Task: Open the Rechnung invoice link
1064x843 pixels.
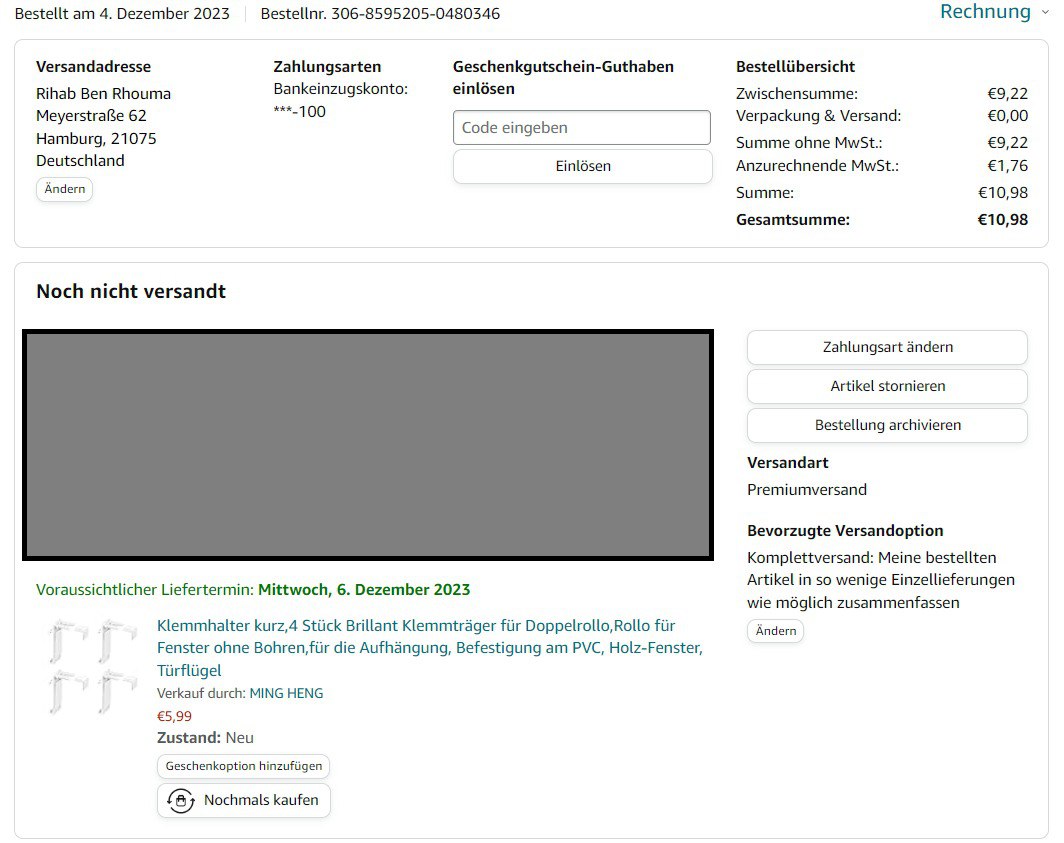Action: [x=984, y=12]
